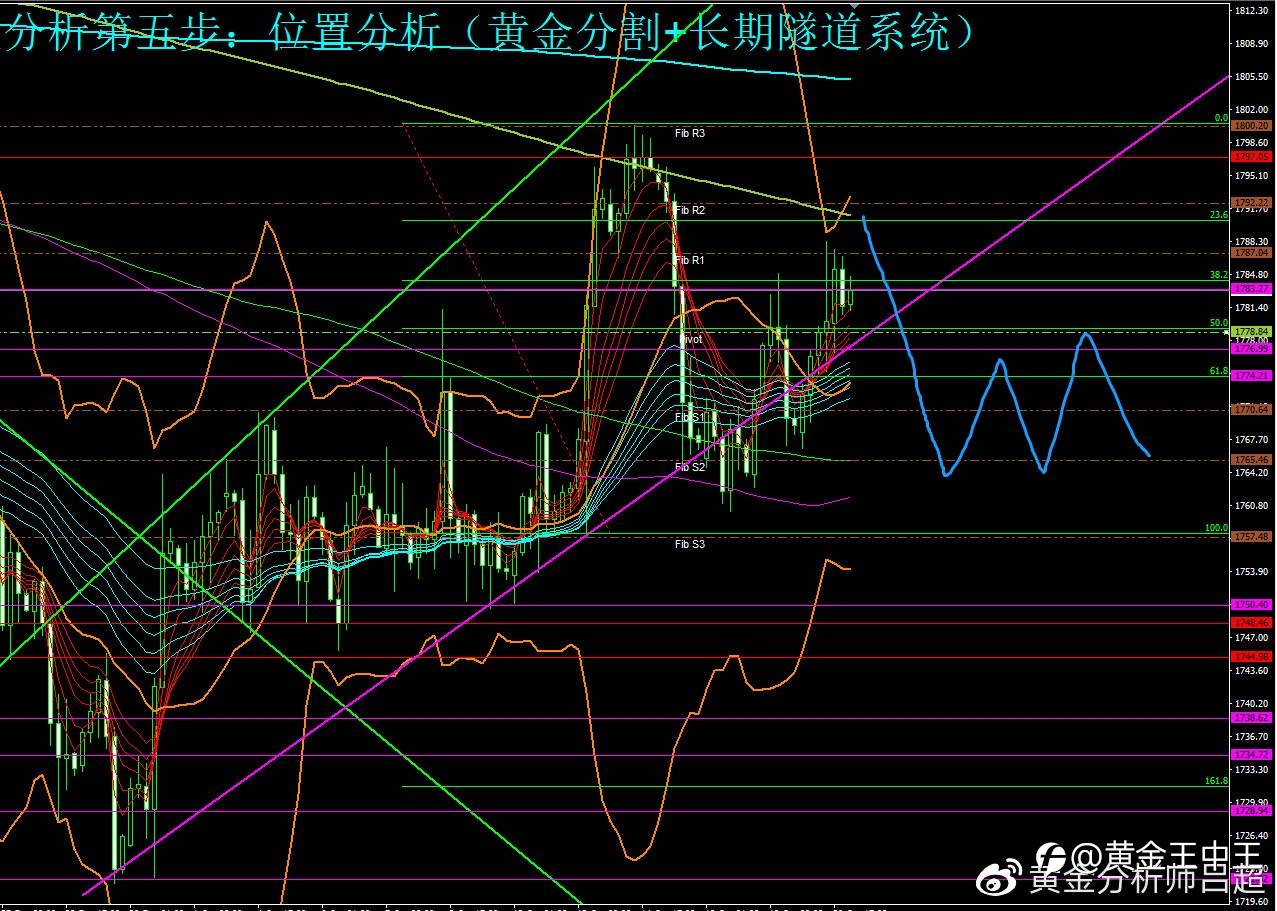Screen dimensions: 1277x911
Task: Click the 1805.50 axis price value
Action: tap(1253, 77)
